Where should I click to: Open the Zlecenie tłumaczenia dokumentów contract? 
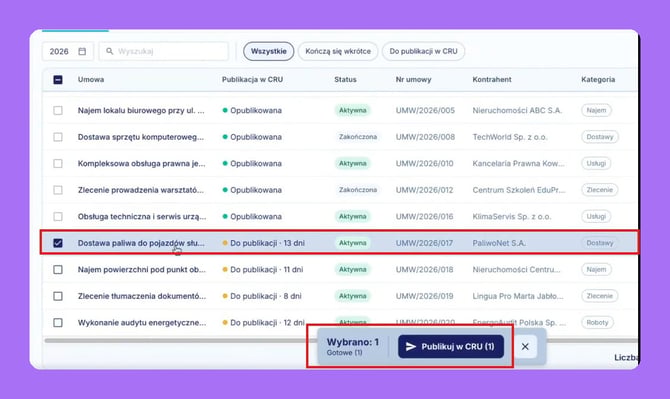point(142,296)
